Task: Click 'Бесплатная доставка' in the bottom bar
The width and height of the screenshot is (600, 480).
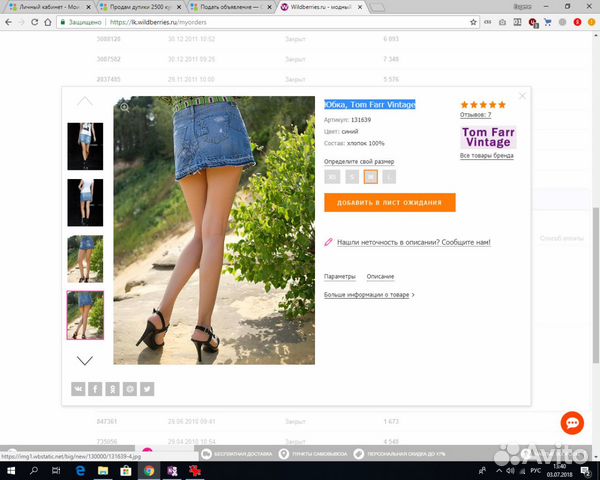Action: click(237, 454)
